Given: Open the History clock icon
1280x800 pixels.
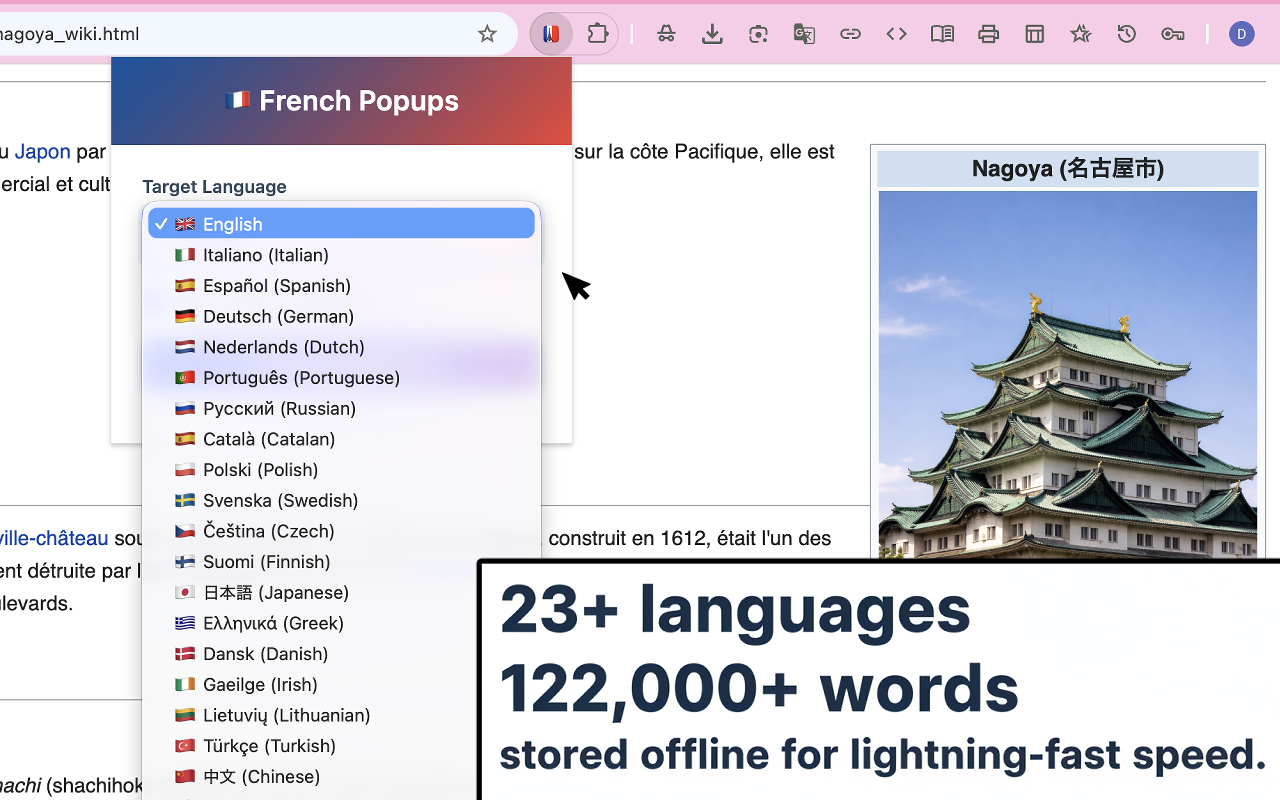Looking at the screenshot, I should (1126, 34).
